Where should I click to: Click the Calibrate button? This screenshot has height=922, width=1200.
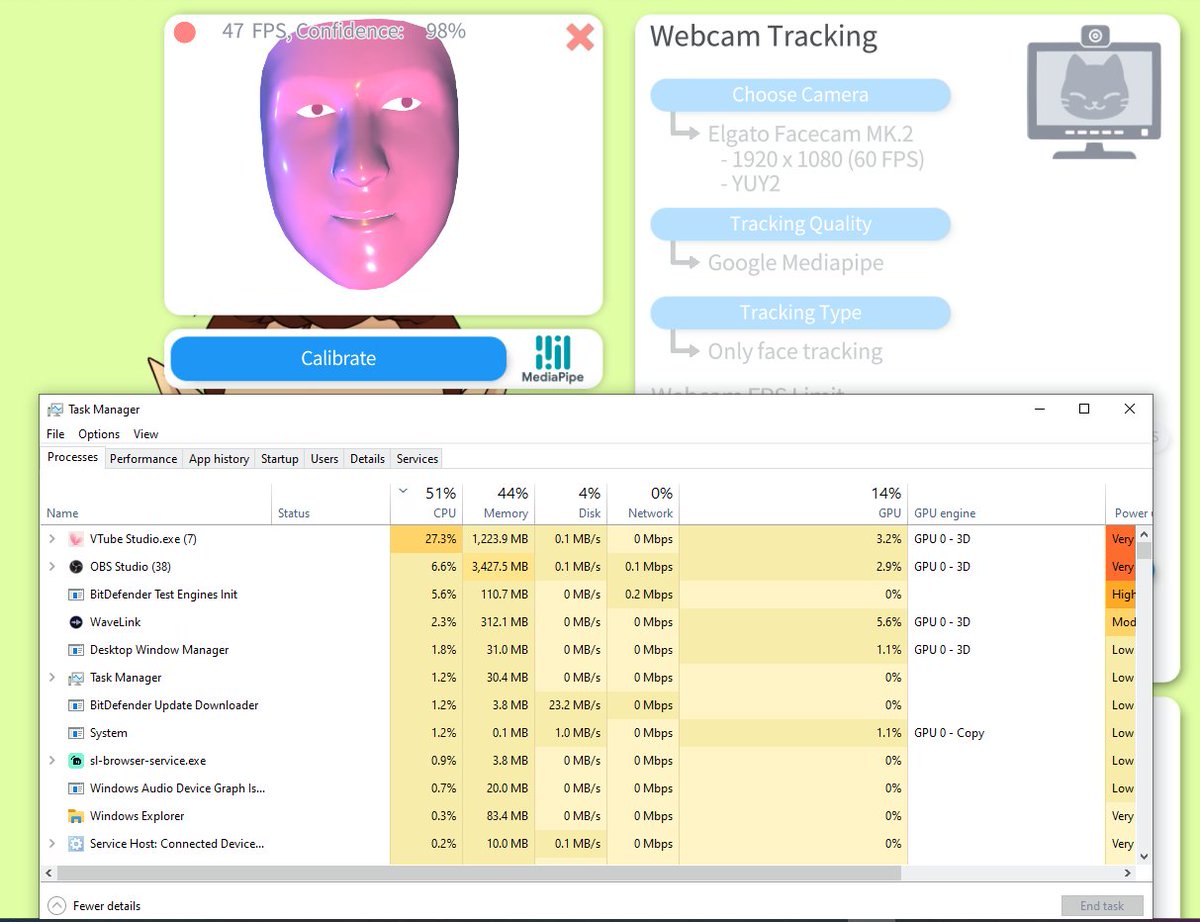click(338, 358)
